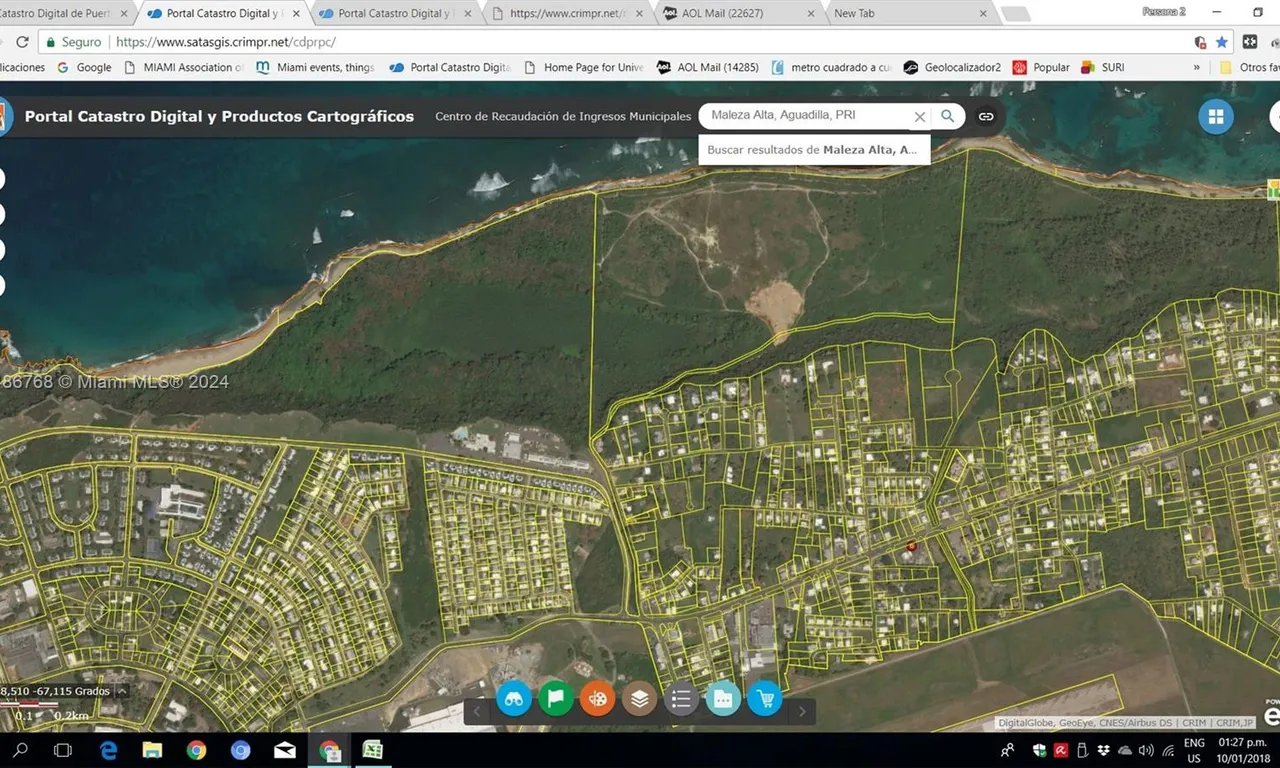Click the Portal Catastro Digital y Productos Cartográficos title
This screenshot has width=1280, height=768.
tap(219, 116)
